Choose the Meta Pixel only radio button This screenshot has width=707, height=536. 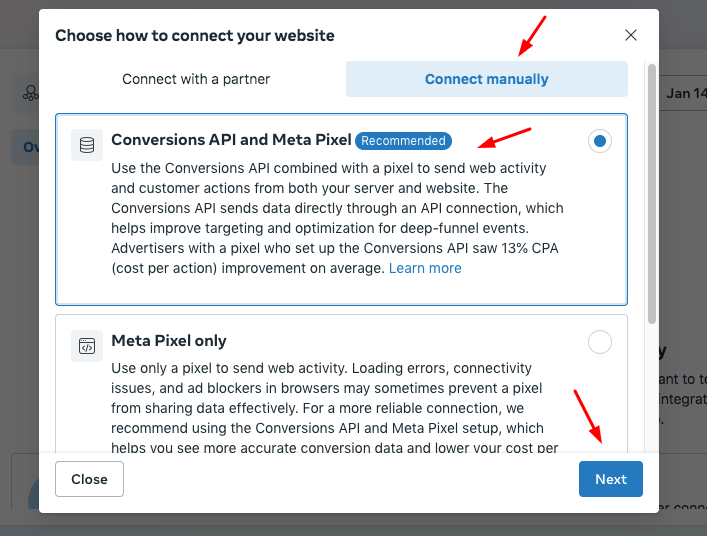pos(600,342)
